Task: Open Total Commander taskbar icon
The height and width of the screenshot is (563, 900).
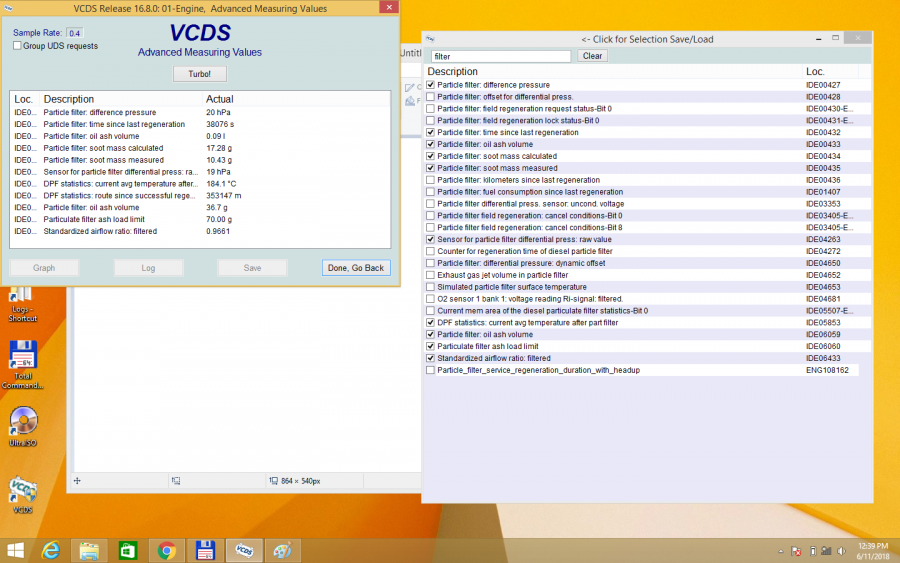Action: click(x=205, y=551)
